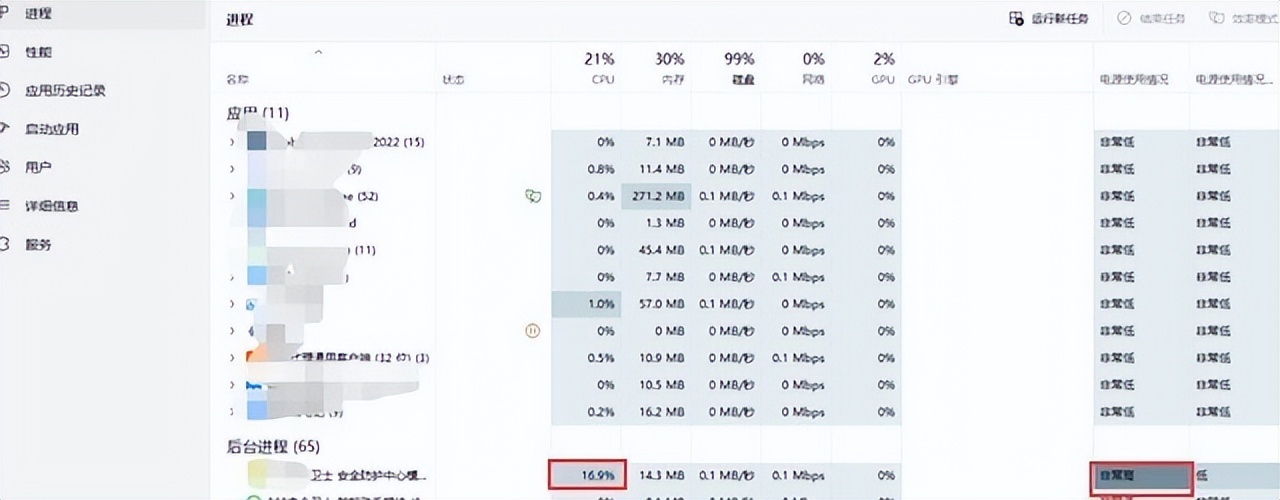The height and width of the screenshot is (500, 1280).
Task: Click the 结束任务 (End task) button
Action: coord(1151,19)
